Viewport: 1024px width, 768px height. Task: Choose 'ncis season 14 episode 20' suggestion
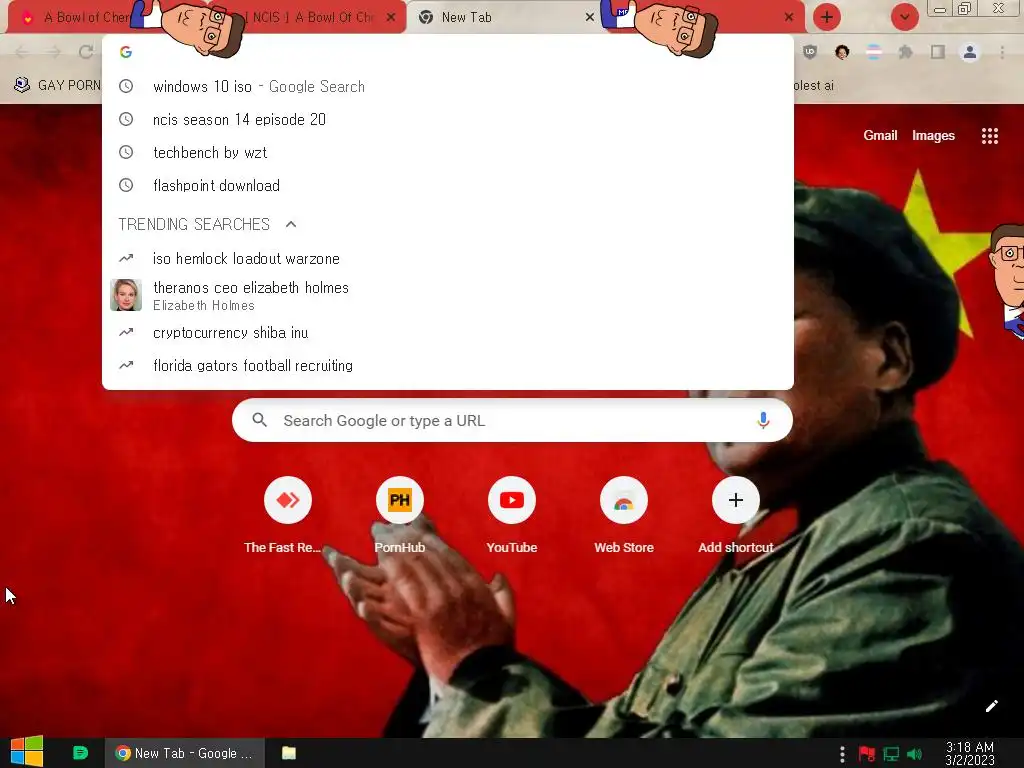point(447,120)
